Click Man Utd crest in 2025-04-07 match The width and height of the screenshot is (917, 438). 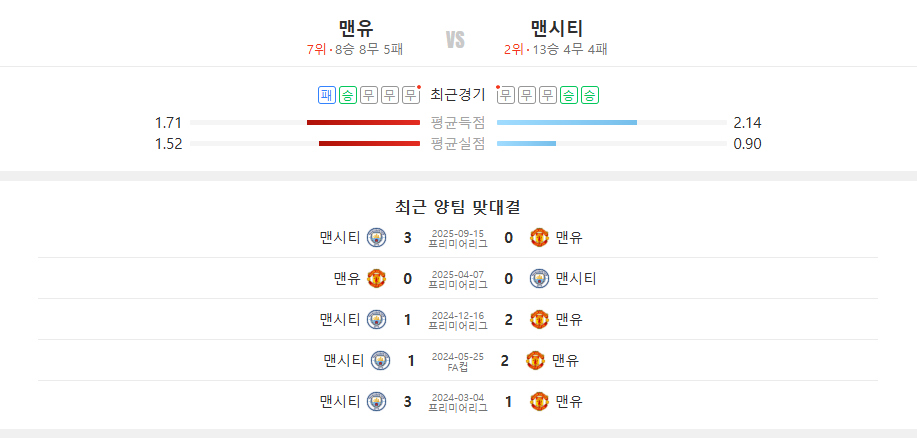377,278
